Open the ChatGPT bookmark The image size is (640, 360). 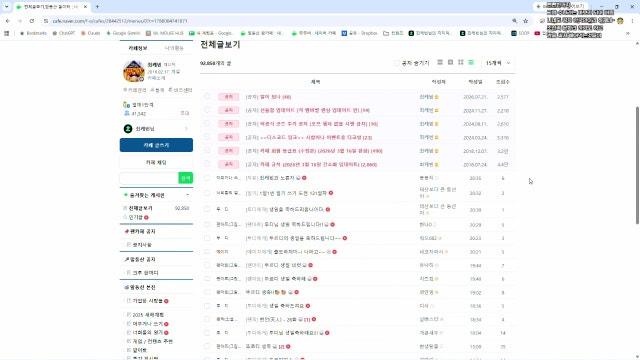[64, 33]
